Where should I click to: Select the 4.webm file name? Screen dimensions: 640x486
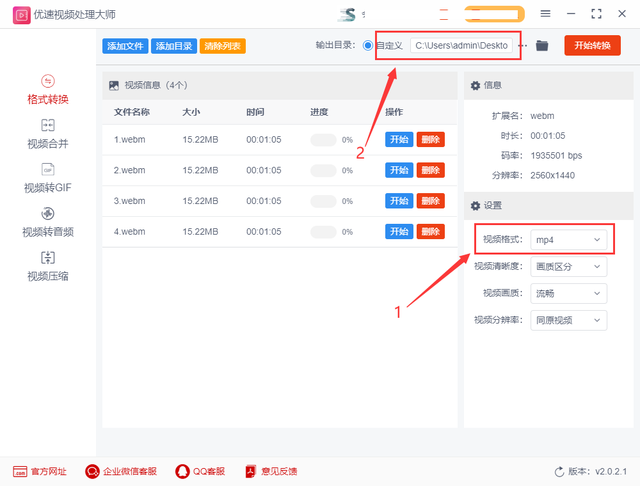pos(129,231)
